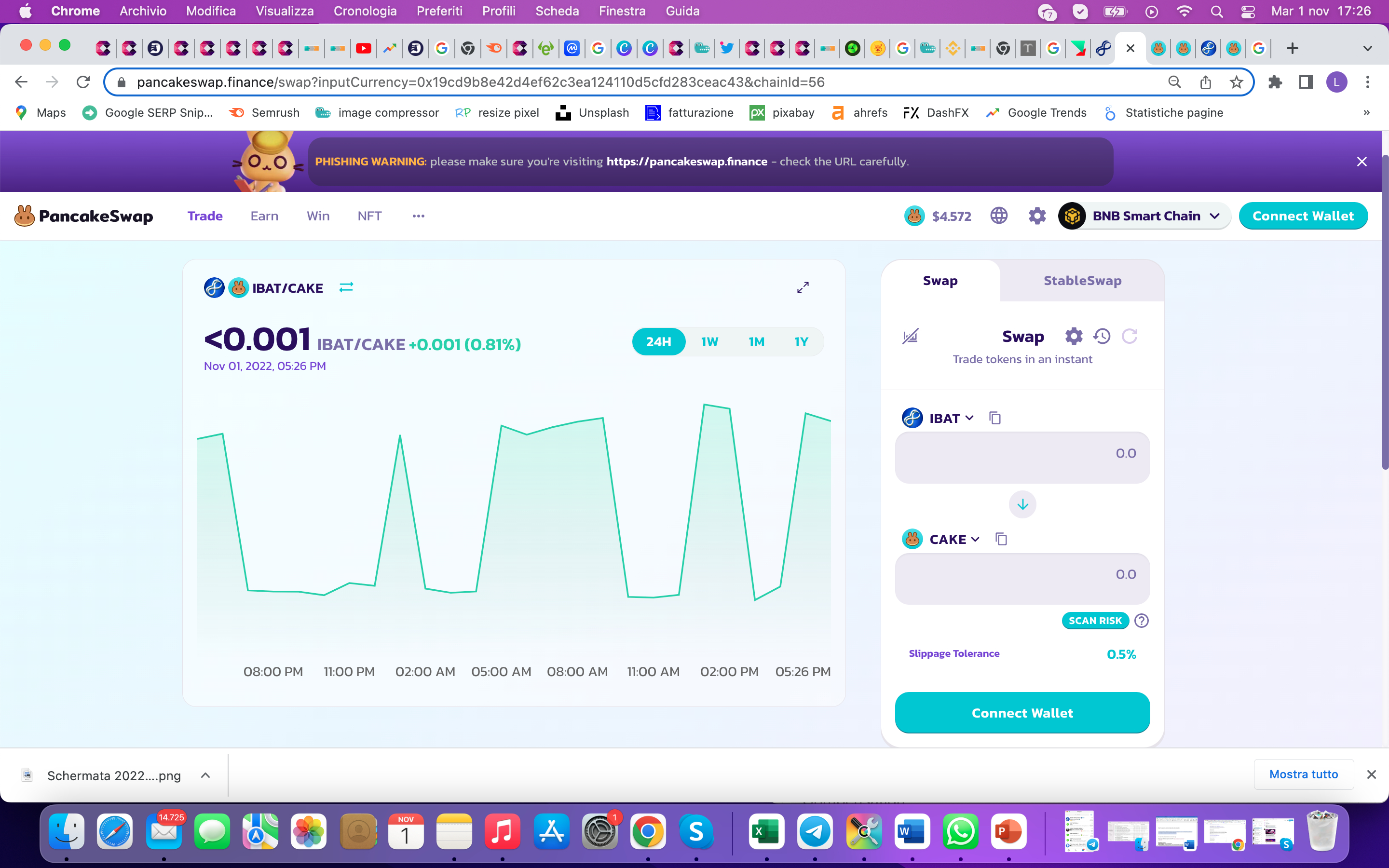
Task: Open Chrome extensions puzzle icon
Action: [1275, 82]
